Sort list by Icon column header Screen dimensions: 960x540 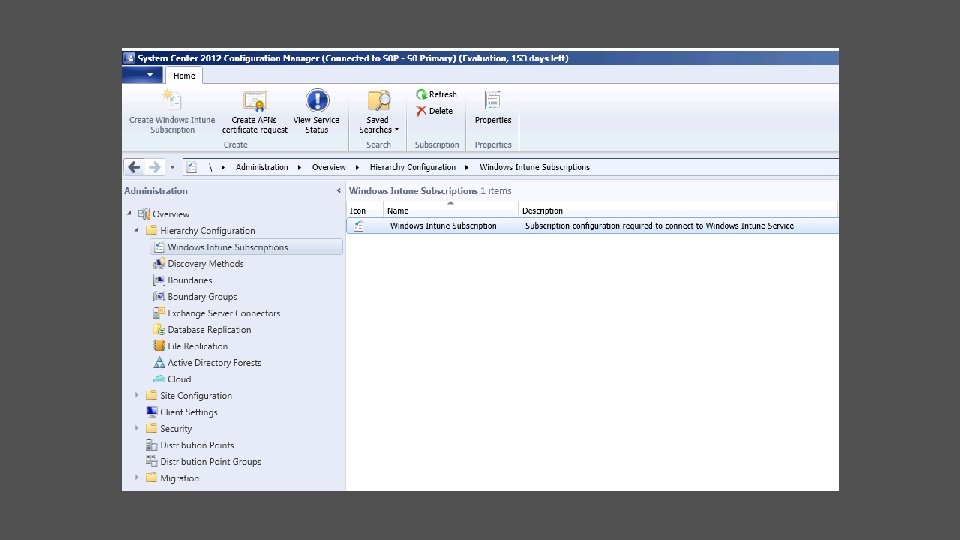(365, 211)
